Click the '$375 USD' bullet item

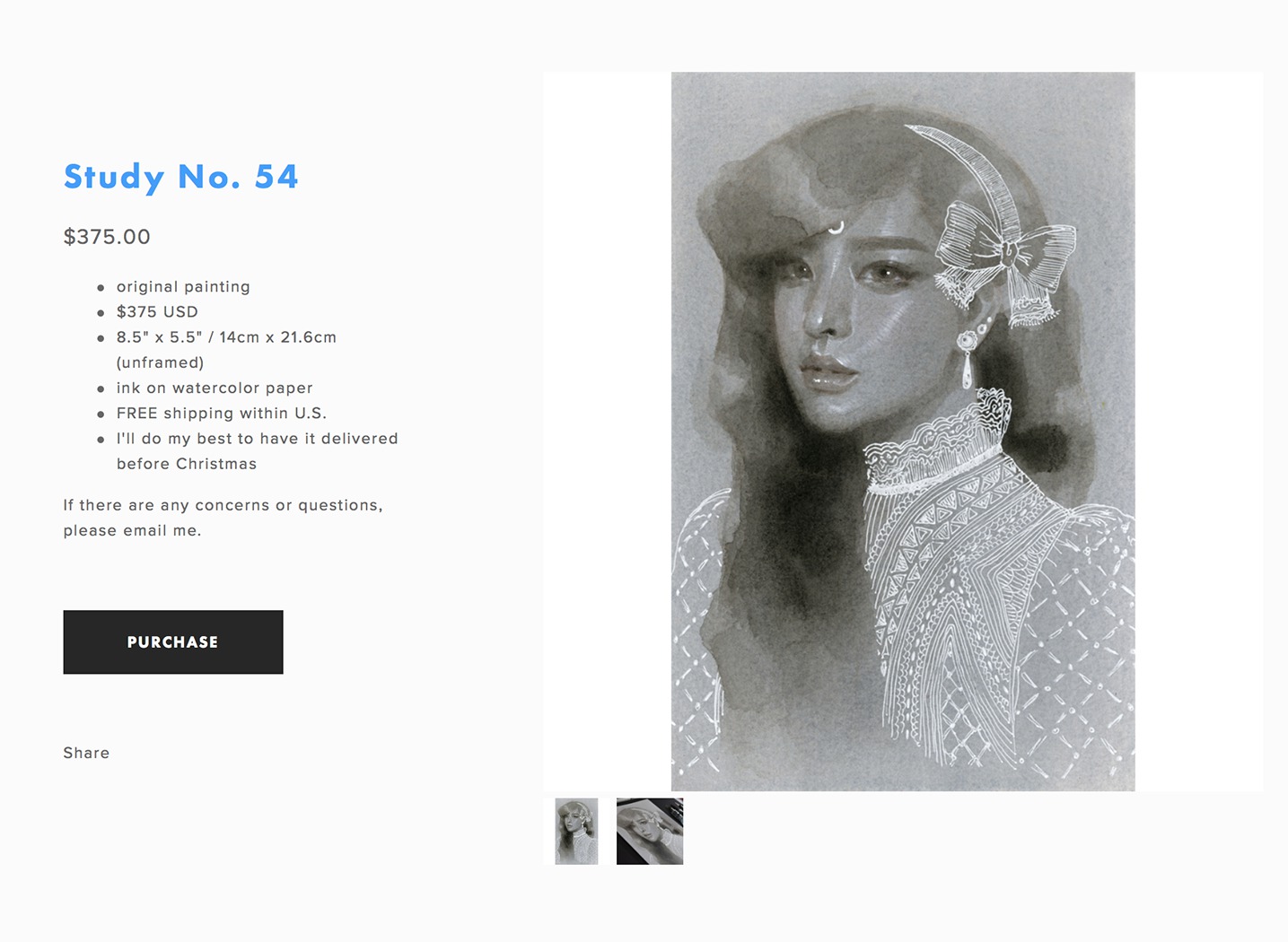[x=157, y=312]
